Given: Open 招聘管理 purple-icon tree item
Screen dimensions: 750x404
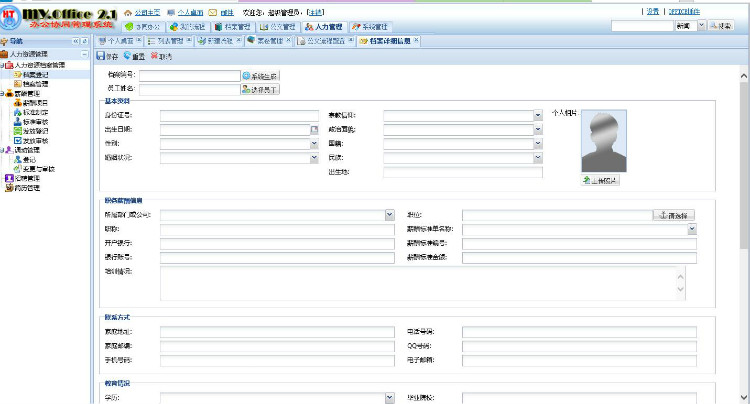Looking at the screenshot, I should tap(22, 178).
